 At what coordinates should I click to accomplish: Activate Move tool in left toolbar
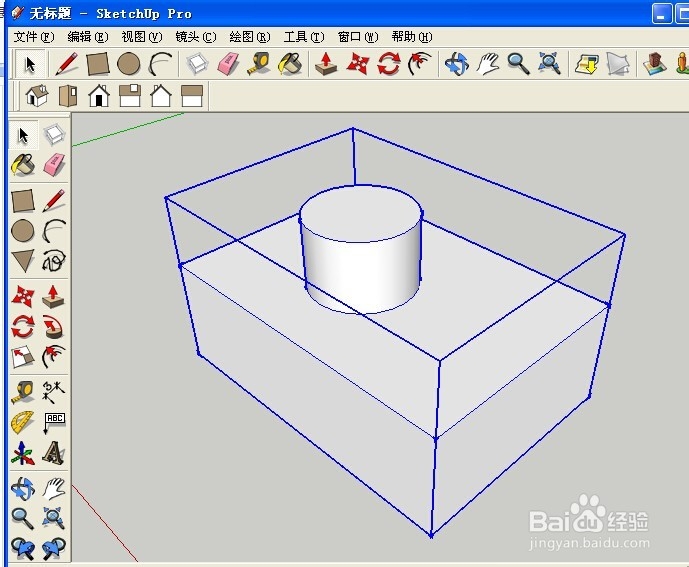[x=23, y=296]
